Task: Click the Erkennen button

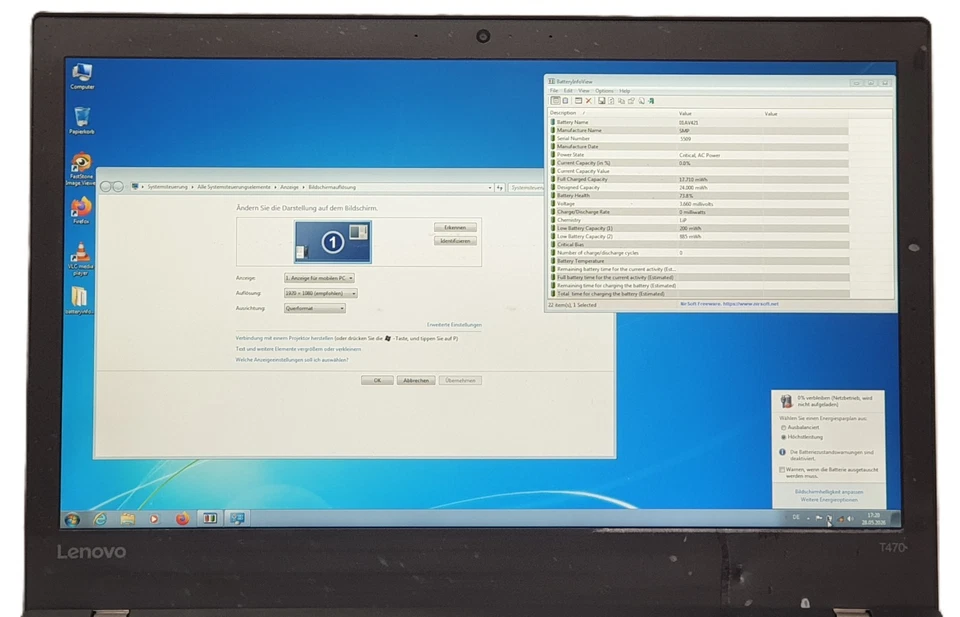Action: click(x=455, y=228)
